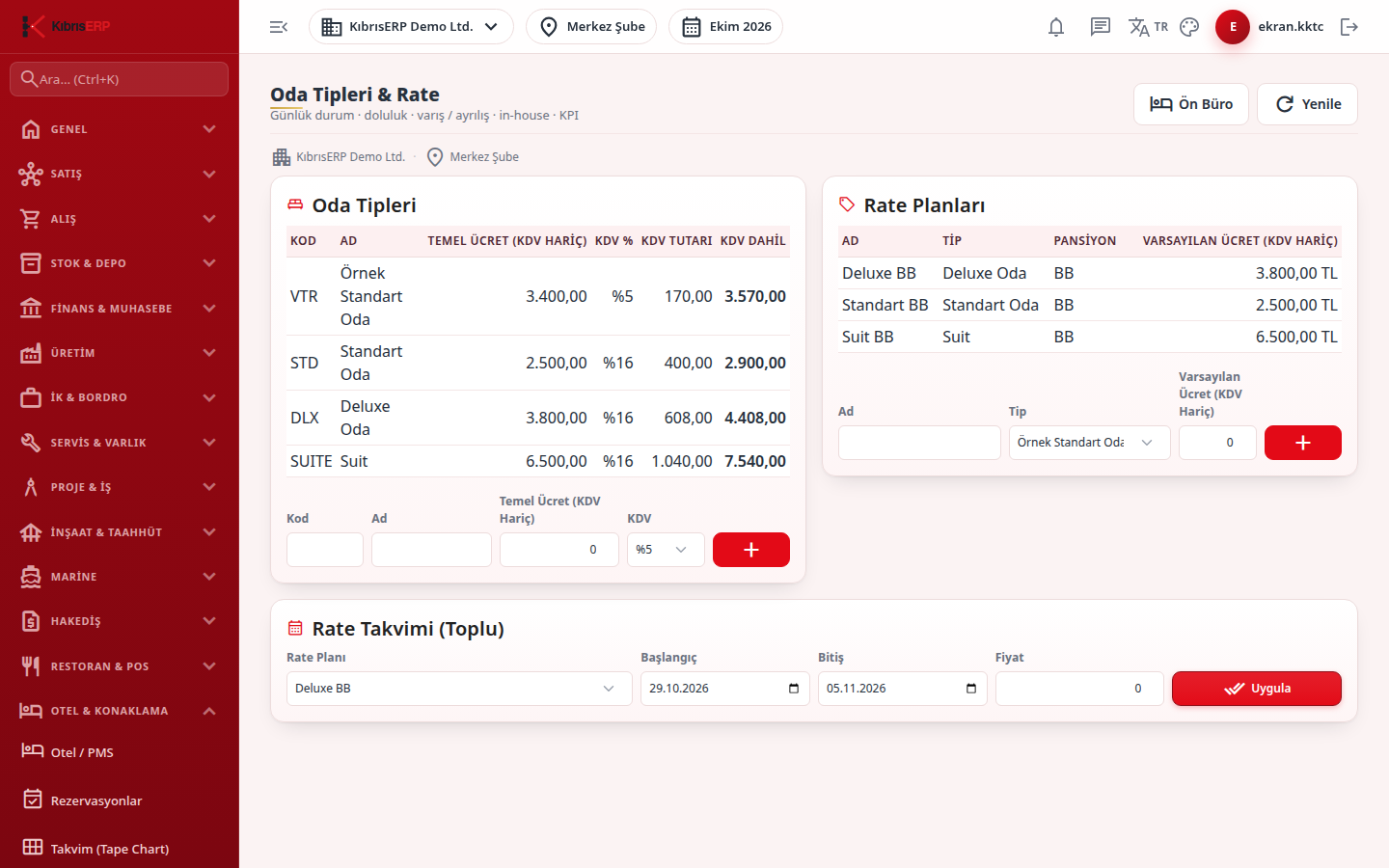Open the Bitiş date picker calendar icon

point(971,689)
